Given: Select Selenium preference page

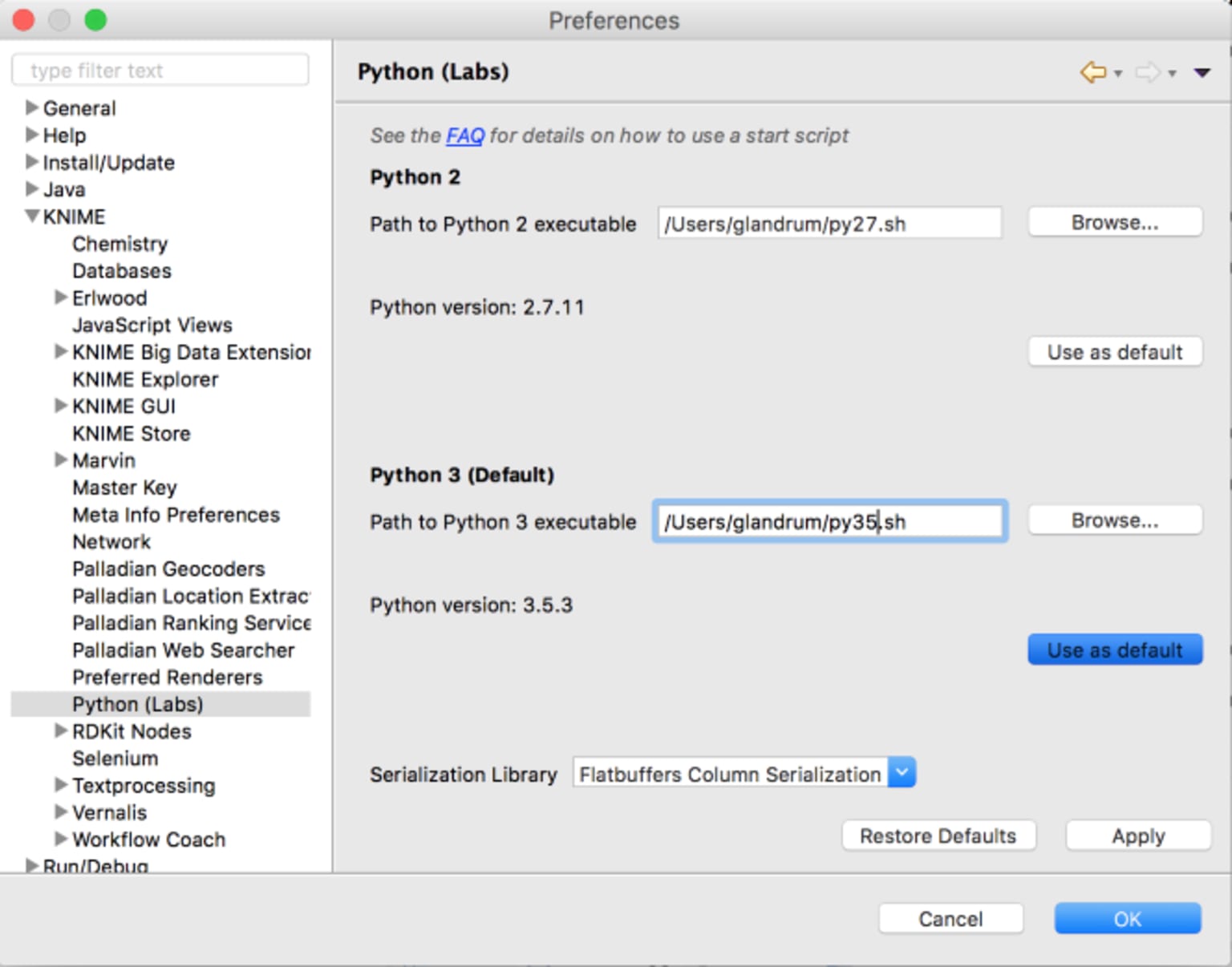Looking at the screenshot, I should point(115,758).
